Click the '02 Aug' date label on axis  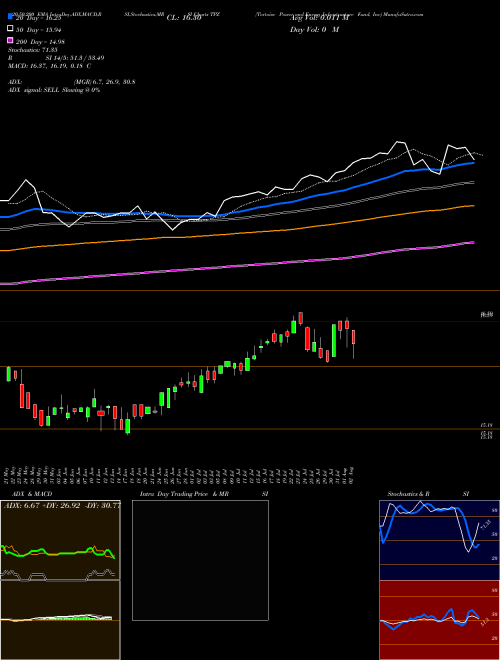pos(351,474)
